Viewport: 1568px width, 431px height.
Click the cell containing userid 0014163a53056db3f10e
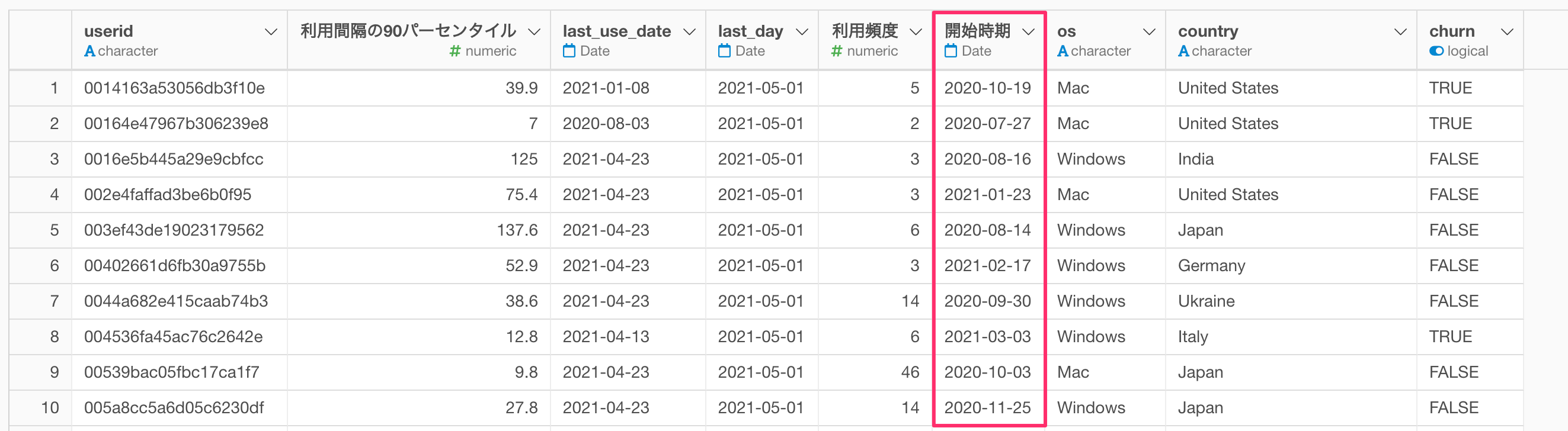179,88
